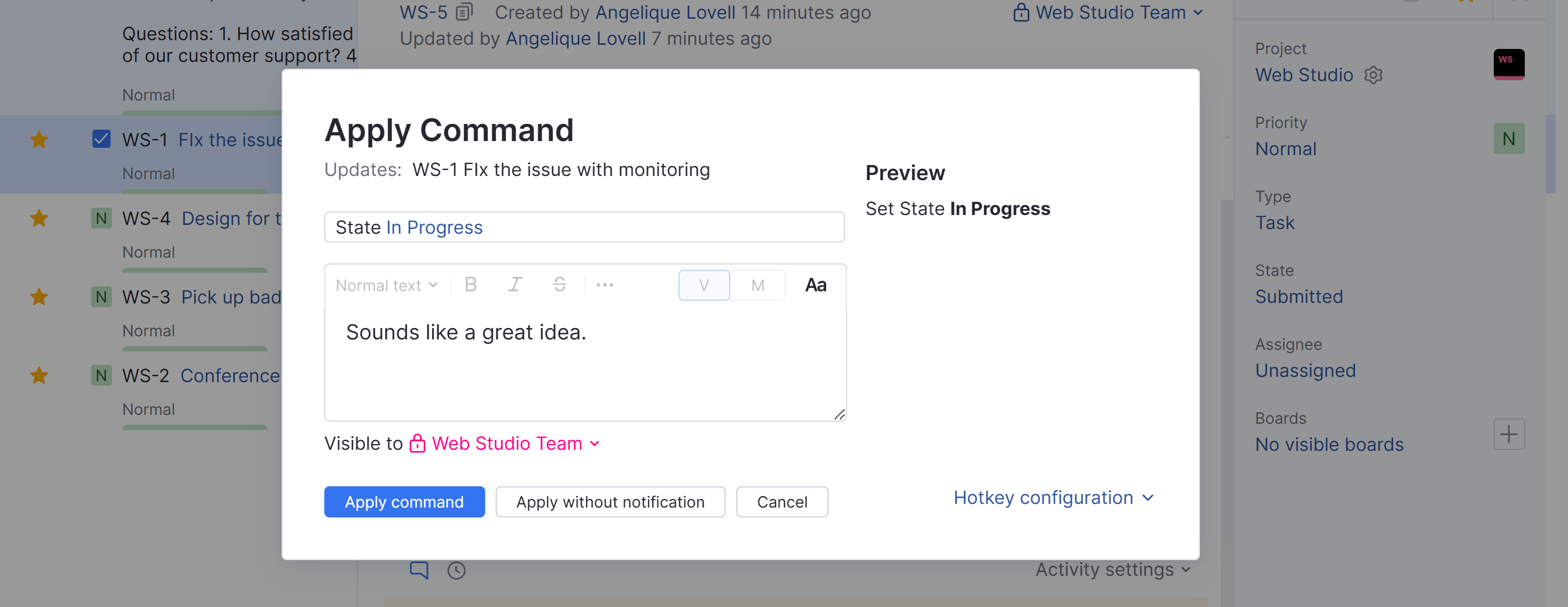Apply strikethrough formatting to comment text
This screenshot has width=1568, height=607.
[x=560, y=284]
